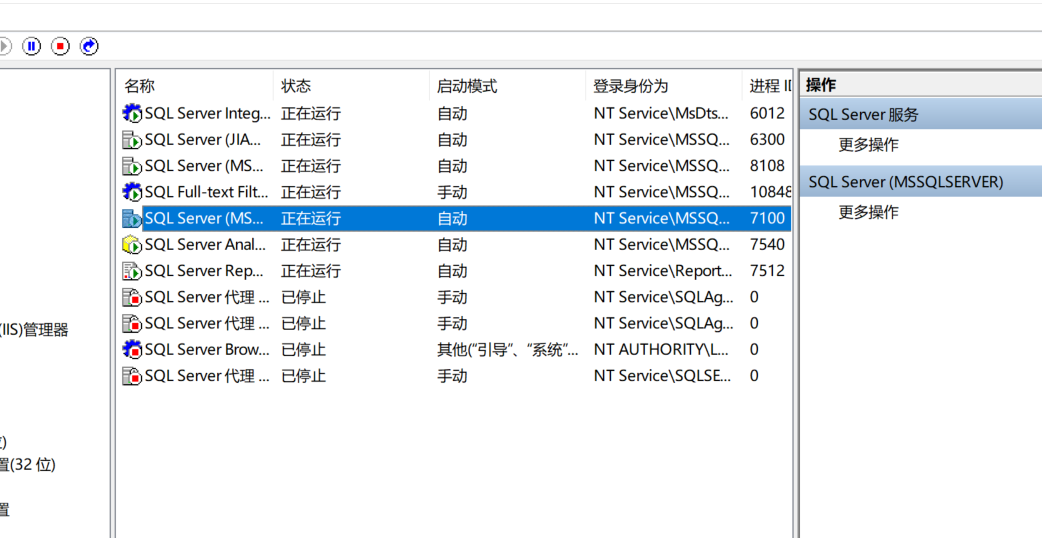The height and width of the screenshot is (538, 1042).
Task: Click the Restart service toolbar button
Action: [89, 46]
